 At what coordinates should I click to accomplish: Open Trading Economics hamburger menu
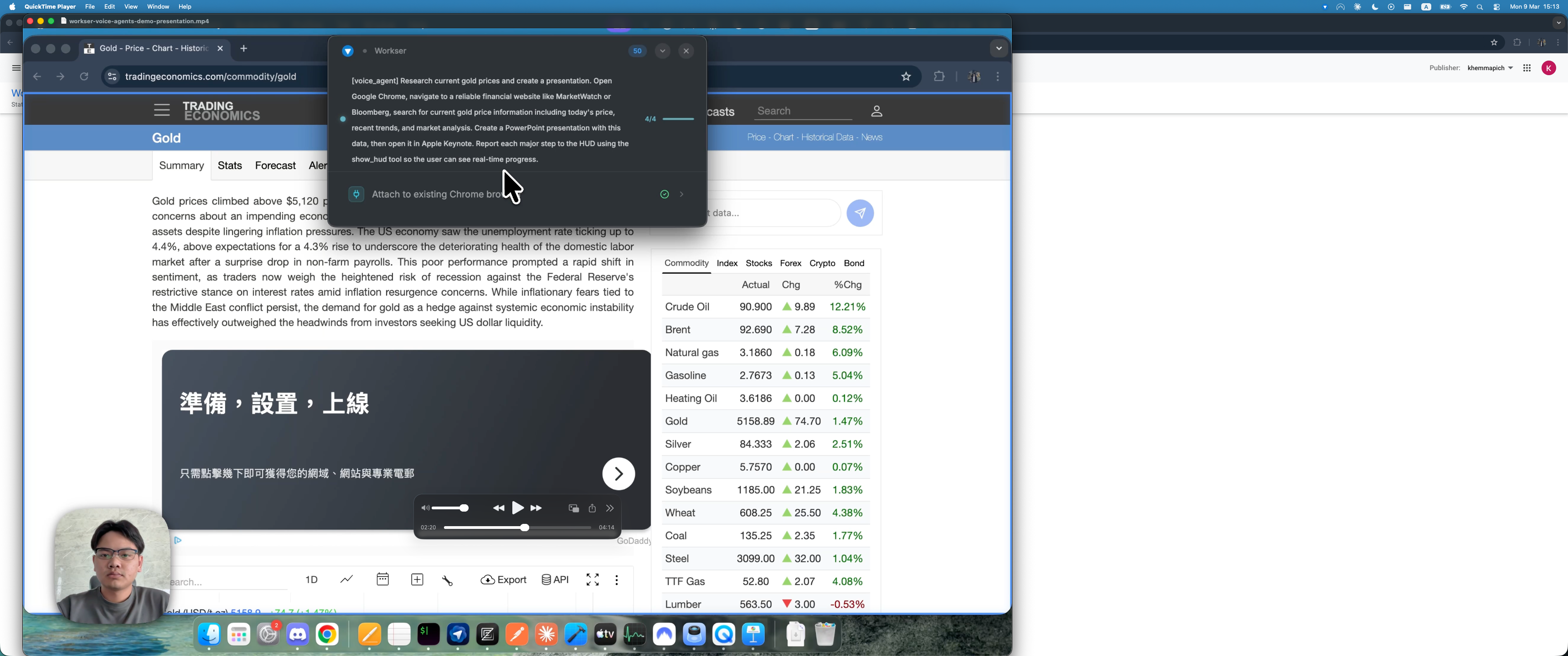pyautogui.click(x=161, y=110)
